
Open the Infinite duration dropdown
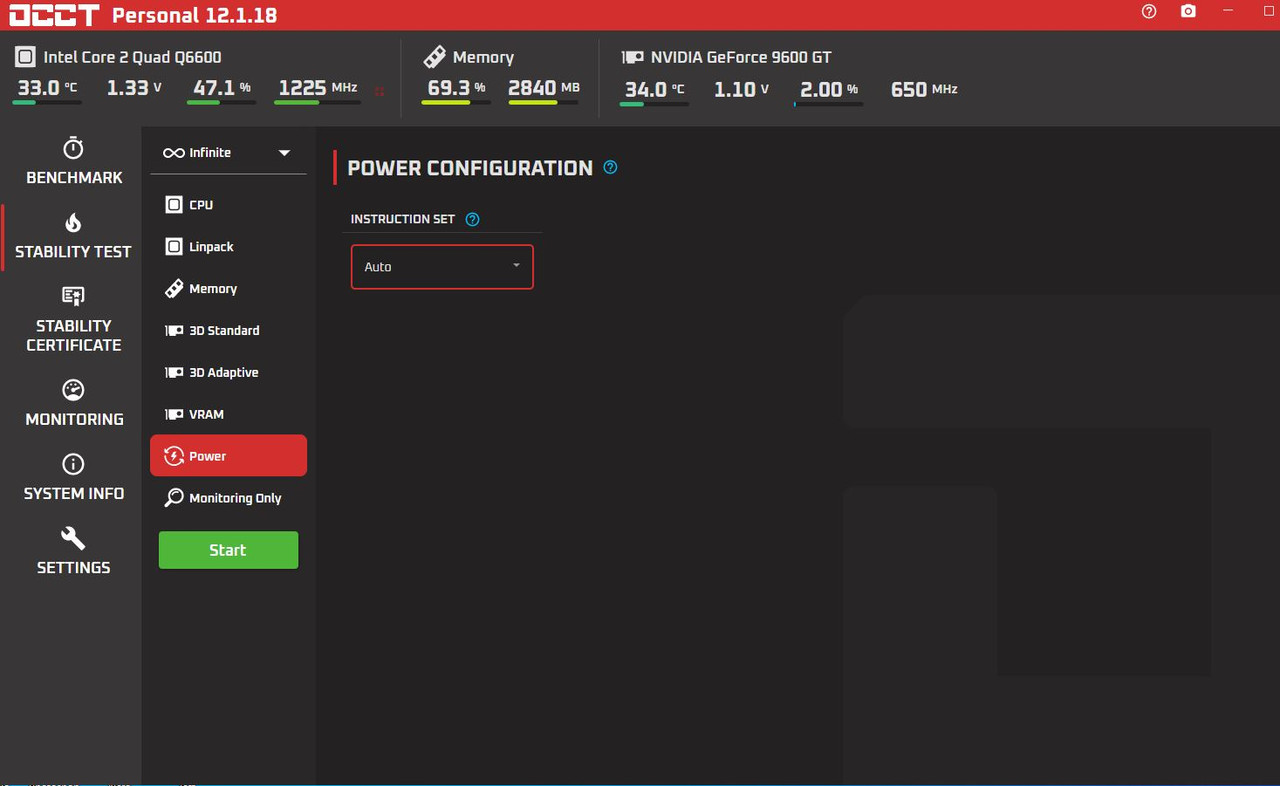tap(229, 153)
